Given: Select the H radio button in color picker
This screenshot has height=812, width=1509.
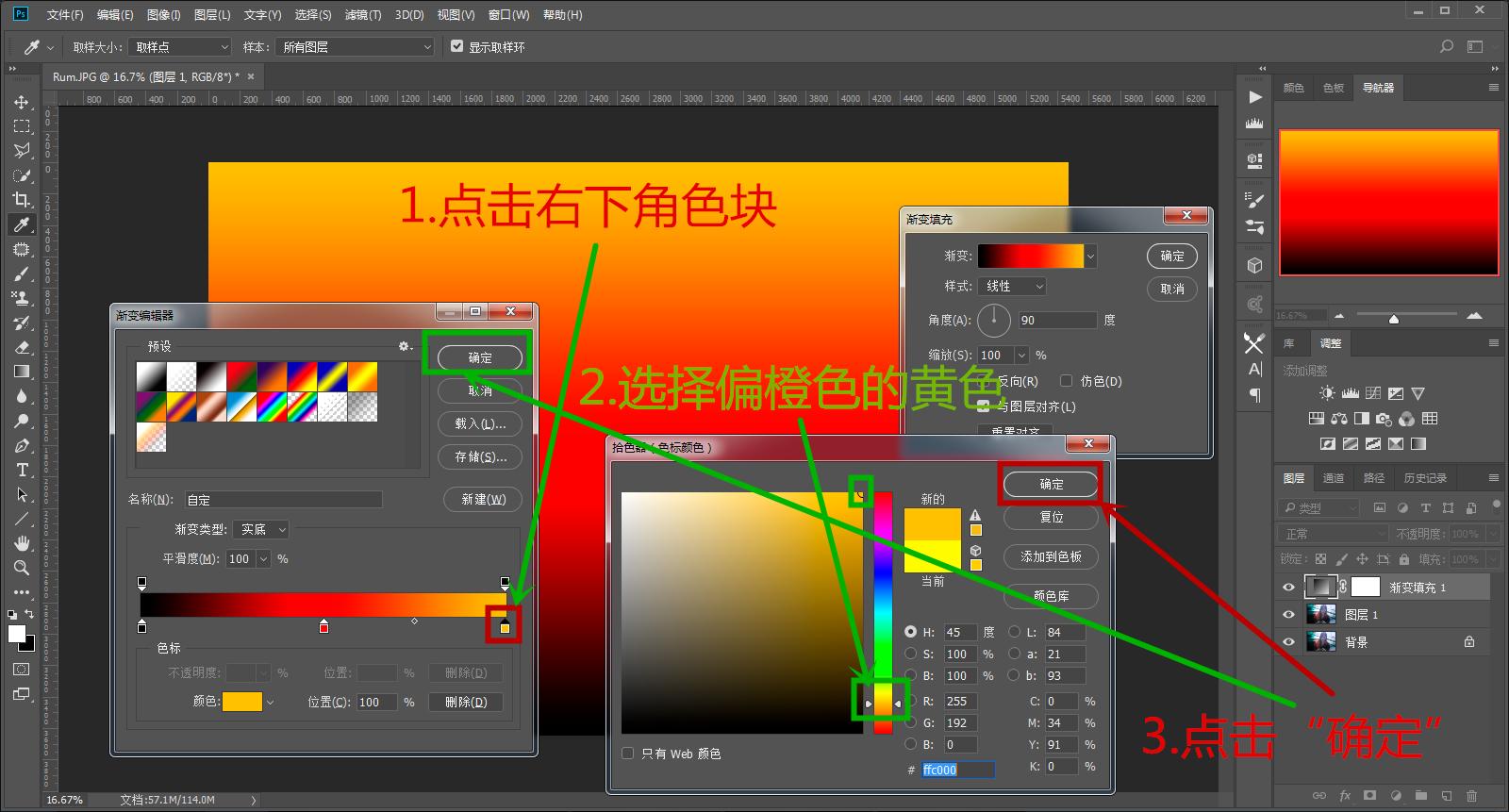Looking at the screenshot, I should click(x=911, y=632).
